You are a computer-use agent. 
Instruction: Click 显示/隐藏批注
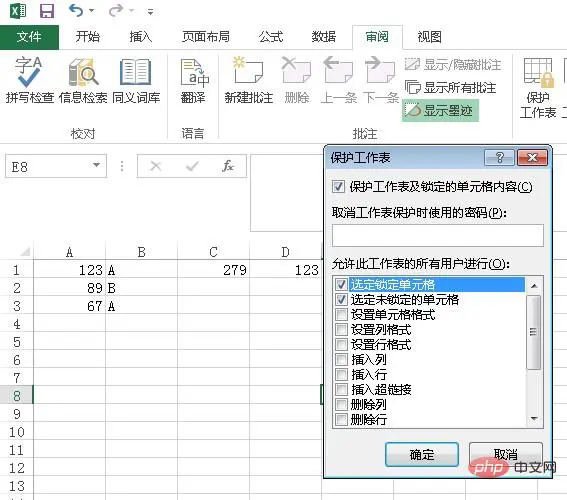pos(453,65)
